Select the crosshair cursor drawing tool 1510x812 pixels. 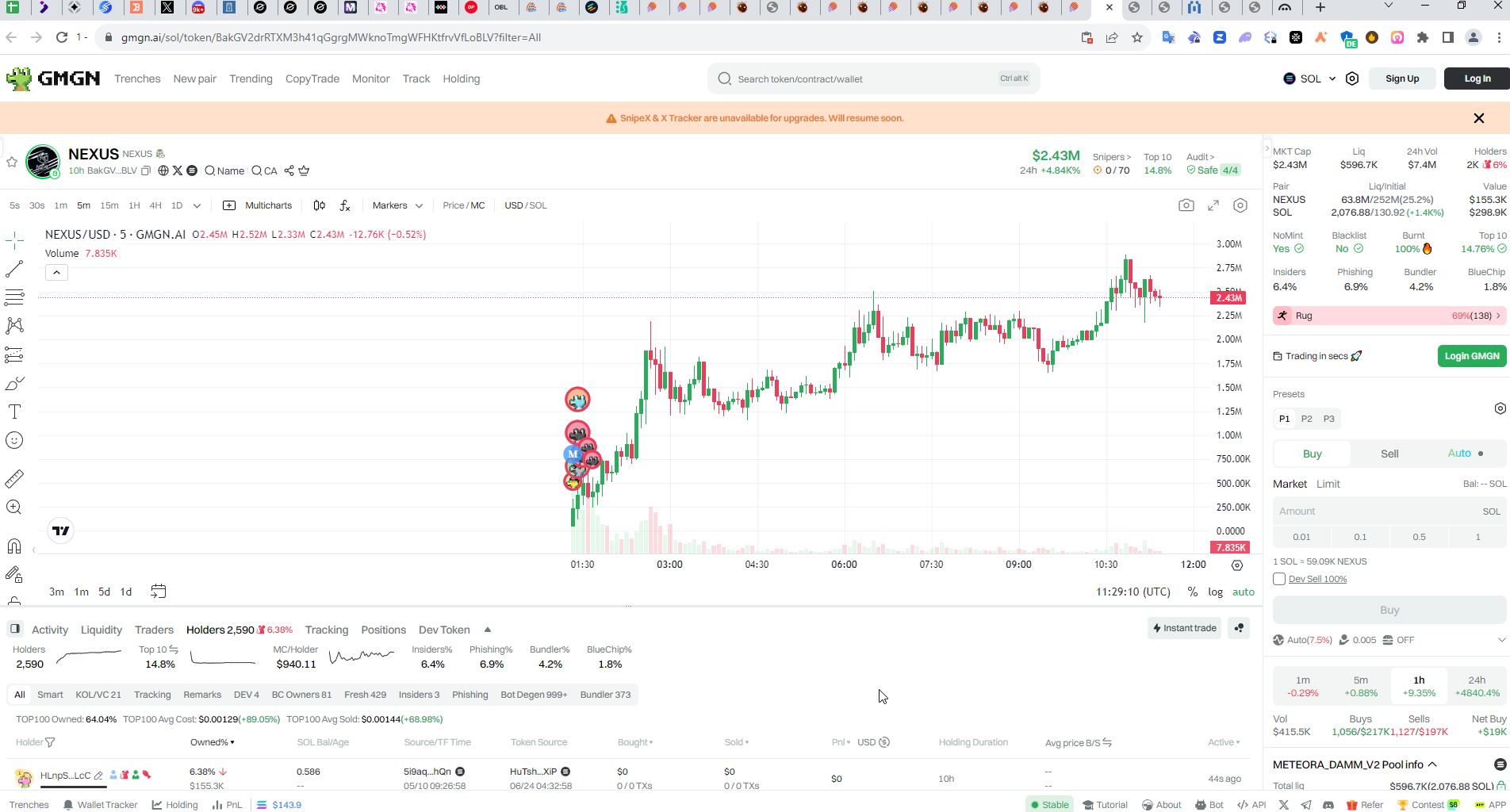(14, 240)
